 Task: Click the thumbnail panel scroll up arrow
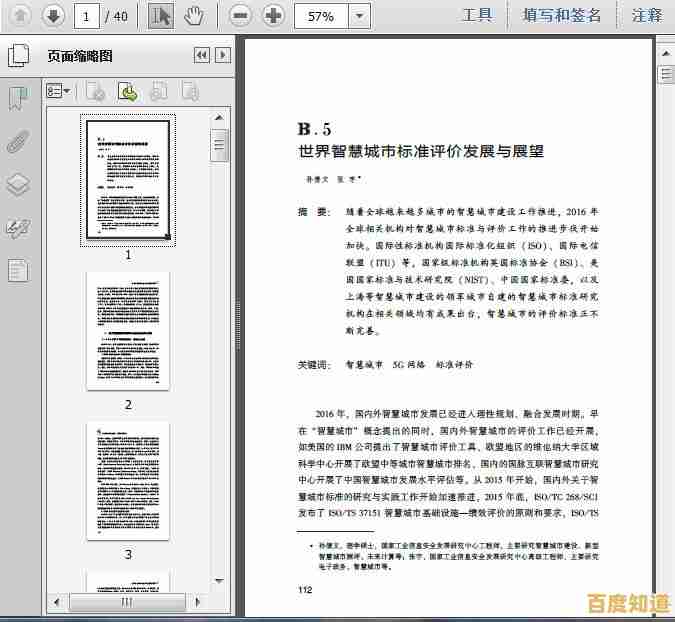(220, 118)
